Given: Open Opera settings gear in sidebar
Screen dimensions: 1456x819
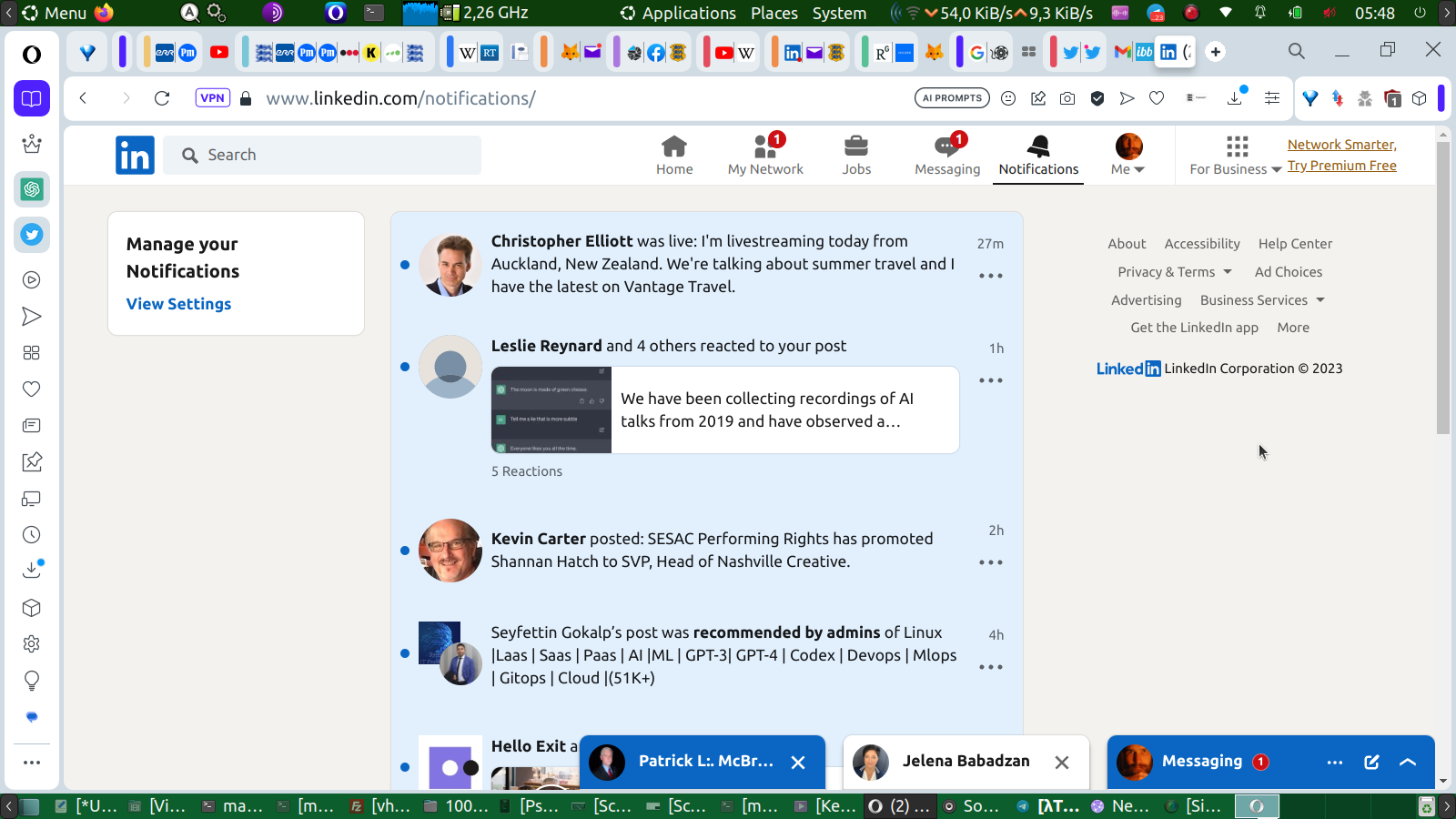Looking at the screenshot, I should click(32, 644).
